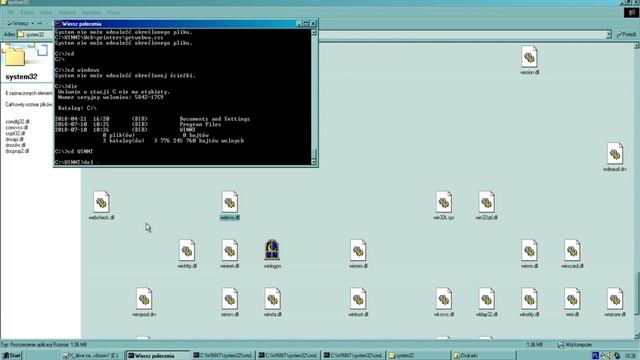Select the winsrv.dll file icon
640x360 pixels.
[230, 299]
